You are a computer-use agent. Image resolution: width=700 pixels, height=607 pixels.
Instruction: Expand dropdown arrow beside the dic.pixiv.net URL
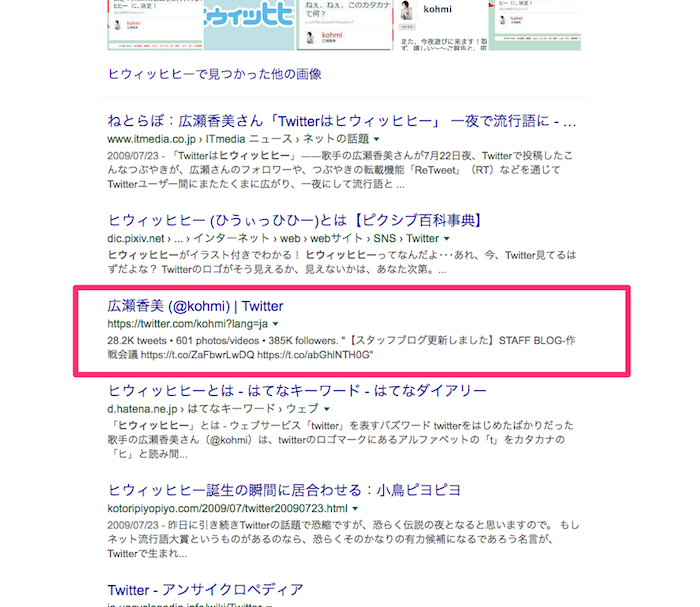pyautogui.click(x=446, y=238)
